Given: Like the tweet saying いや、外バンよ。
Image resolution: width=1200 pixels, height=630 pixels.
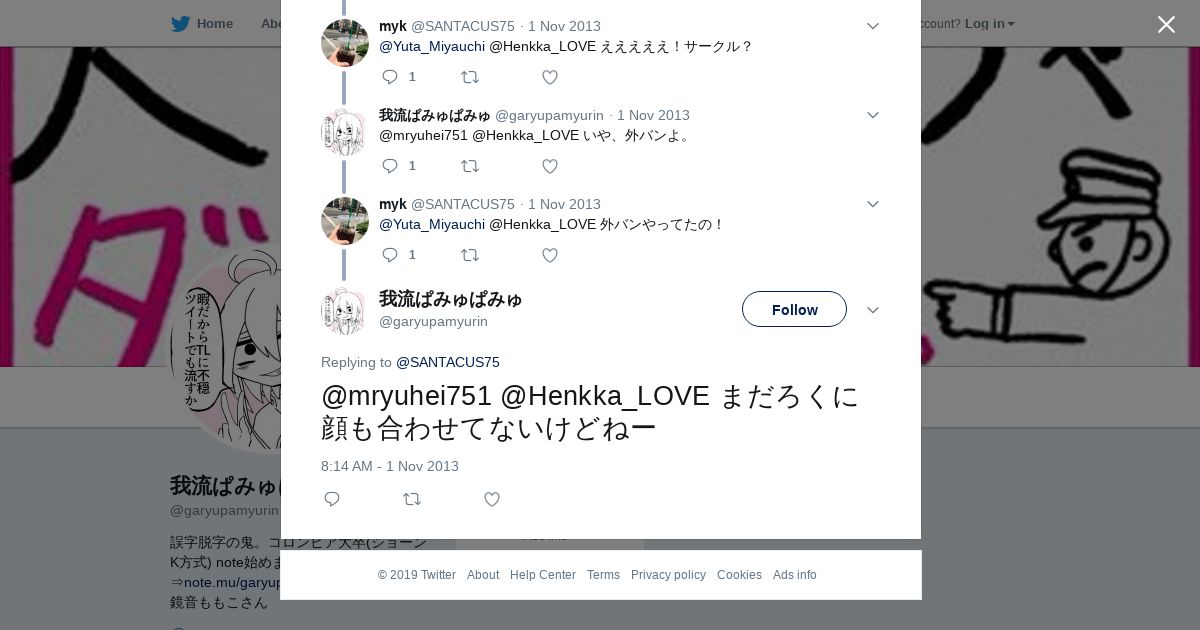Looking at the screenshot, I should pos(549,166).
